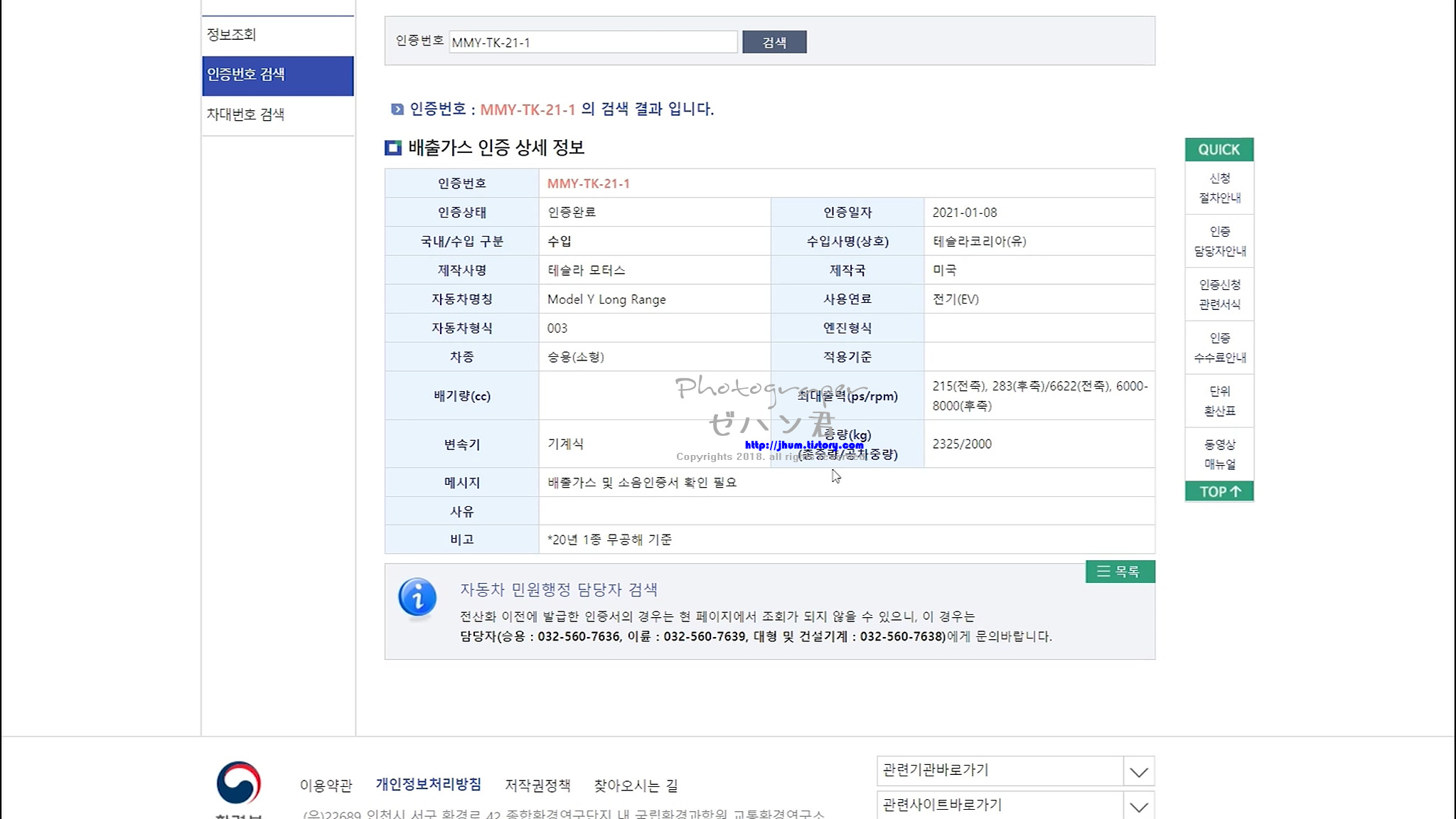Click the square icon beside 배출가스 인증 상세 정보

click(x=393, y=148)
